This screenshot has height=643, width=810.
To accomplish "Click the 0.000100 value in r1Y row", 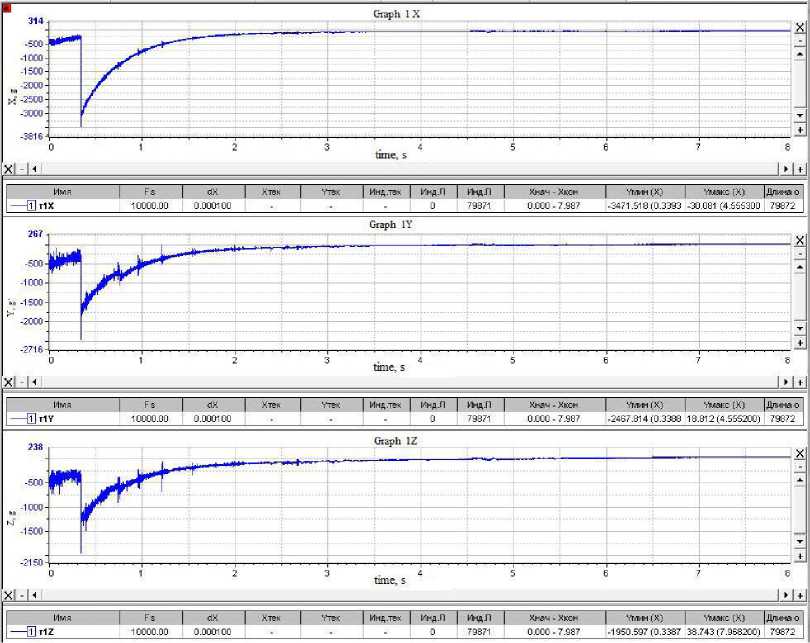I will pyautogui.click(x=212, y=419).
